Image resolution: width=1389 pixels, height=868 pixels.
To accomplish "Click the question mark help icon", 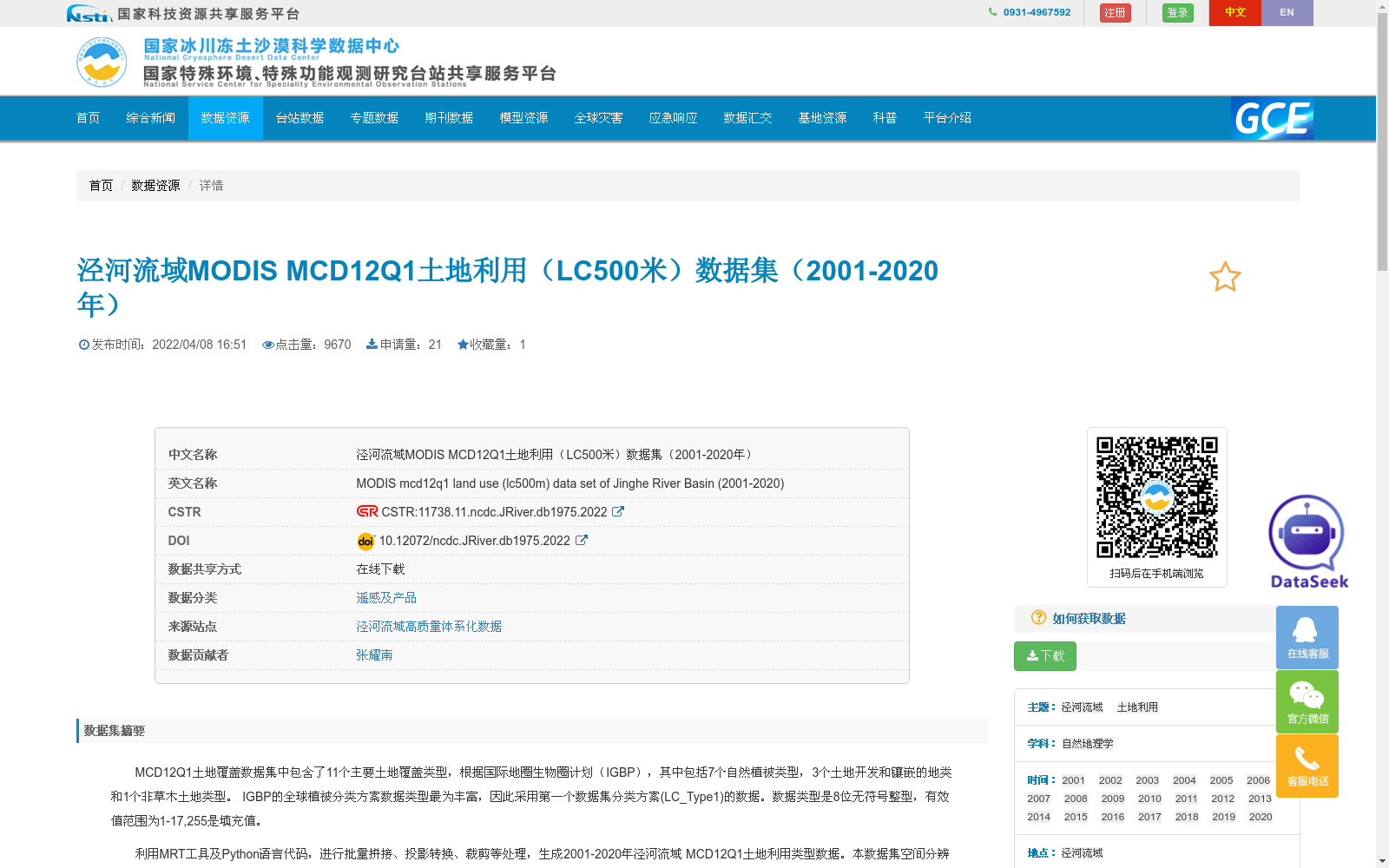I will pos(1038,617).
